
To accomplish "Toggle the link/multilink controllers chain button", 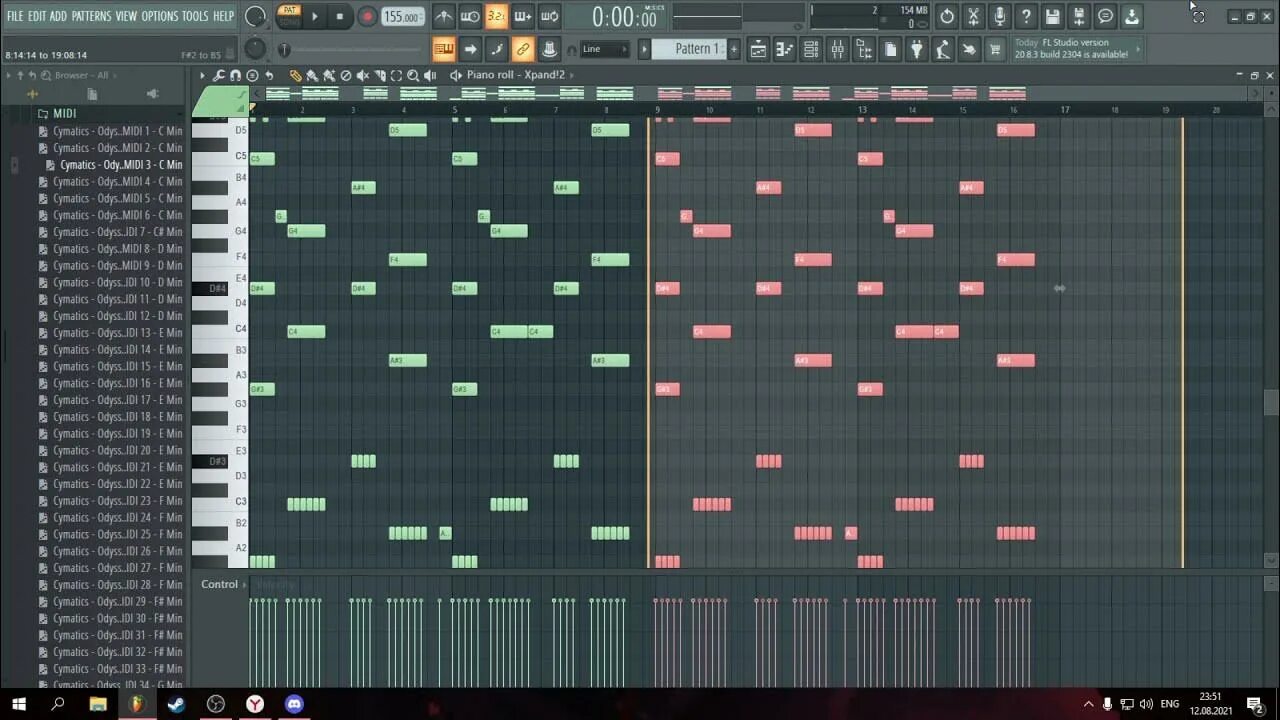I will point(522,49).
